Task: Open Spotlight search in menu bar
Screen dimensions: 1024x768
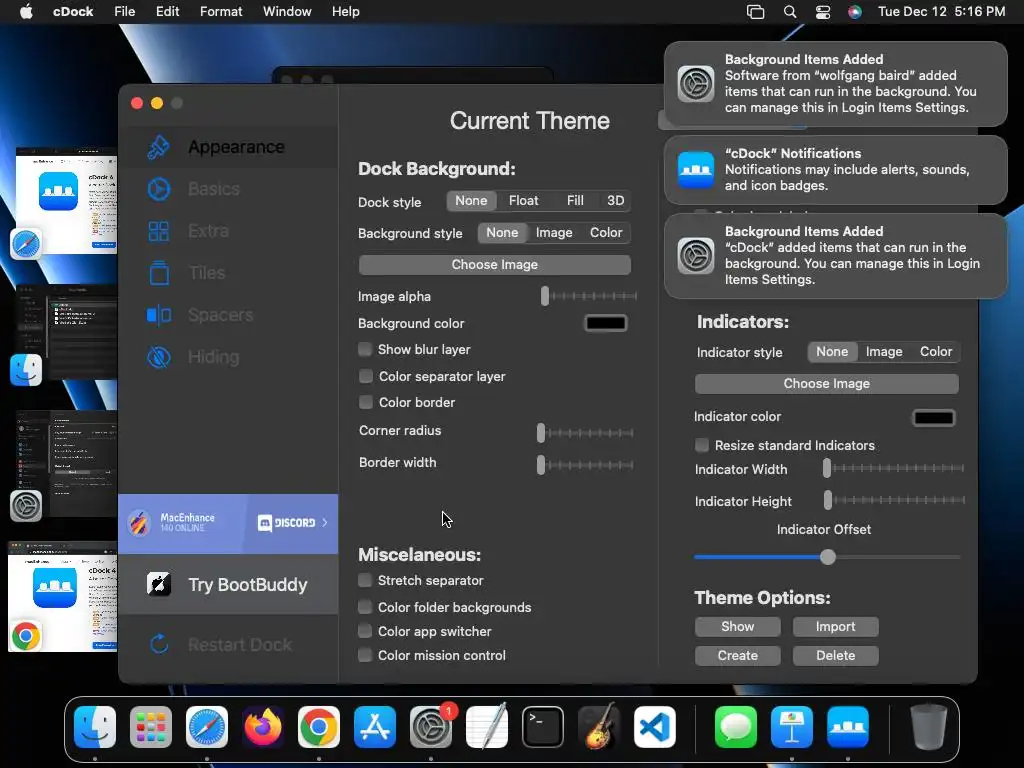Action: [790, 12]
